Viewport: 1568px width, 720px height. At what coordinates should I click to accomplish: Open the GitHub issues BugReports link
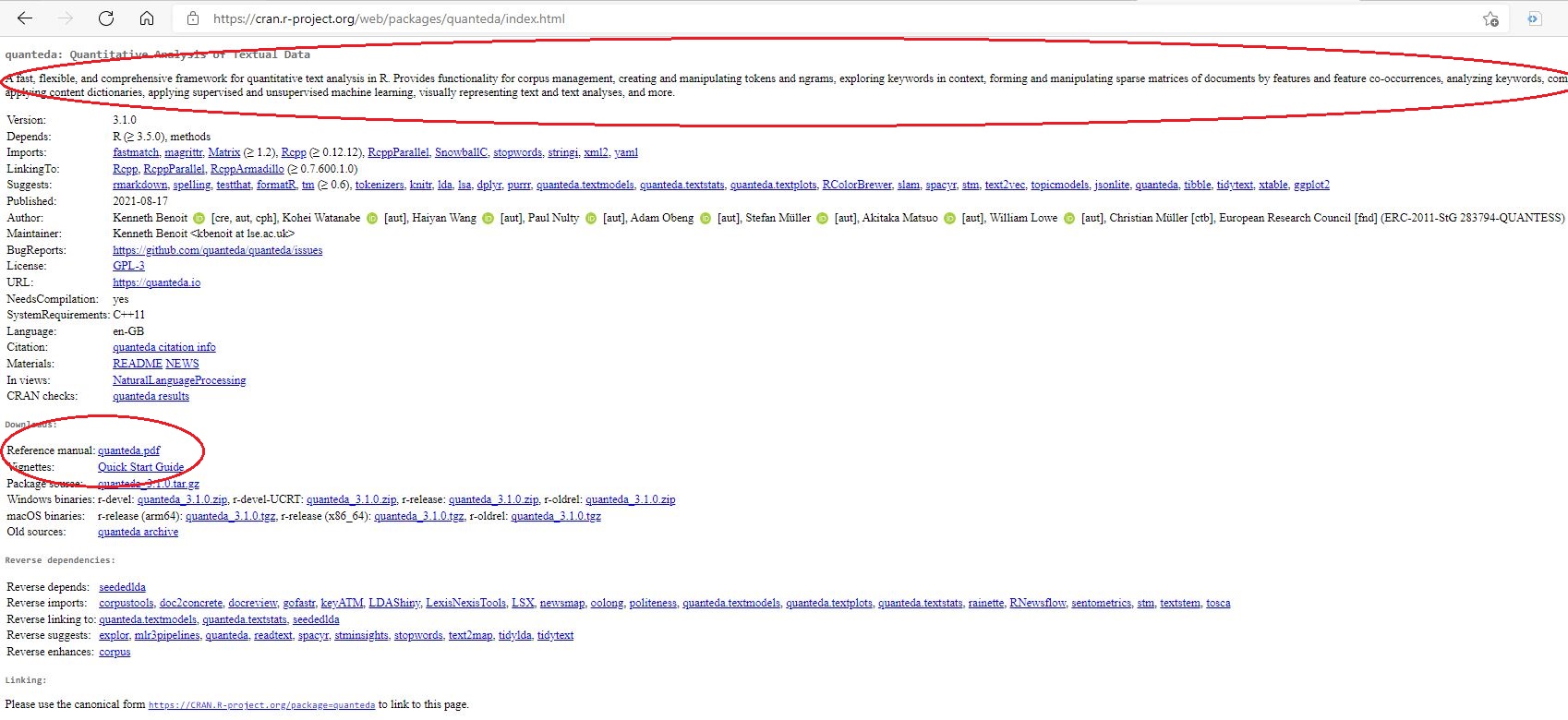click(x=218, y=250)
